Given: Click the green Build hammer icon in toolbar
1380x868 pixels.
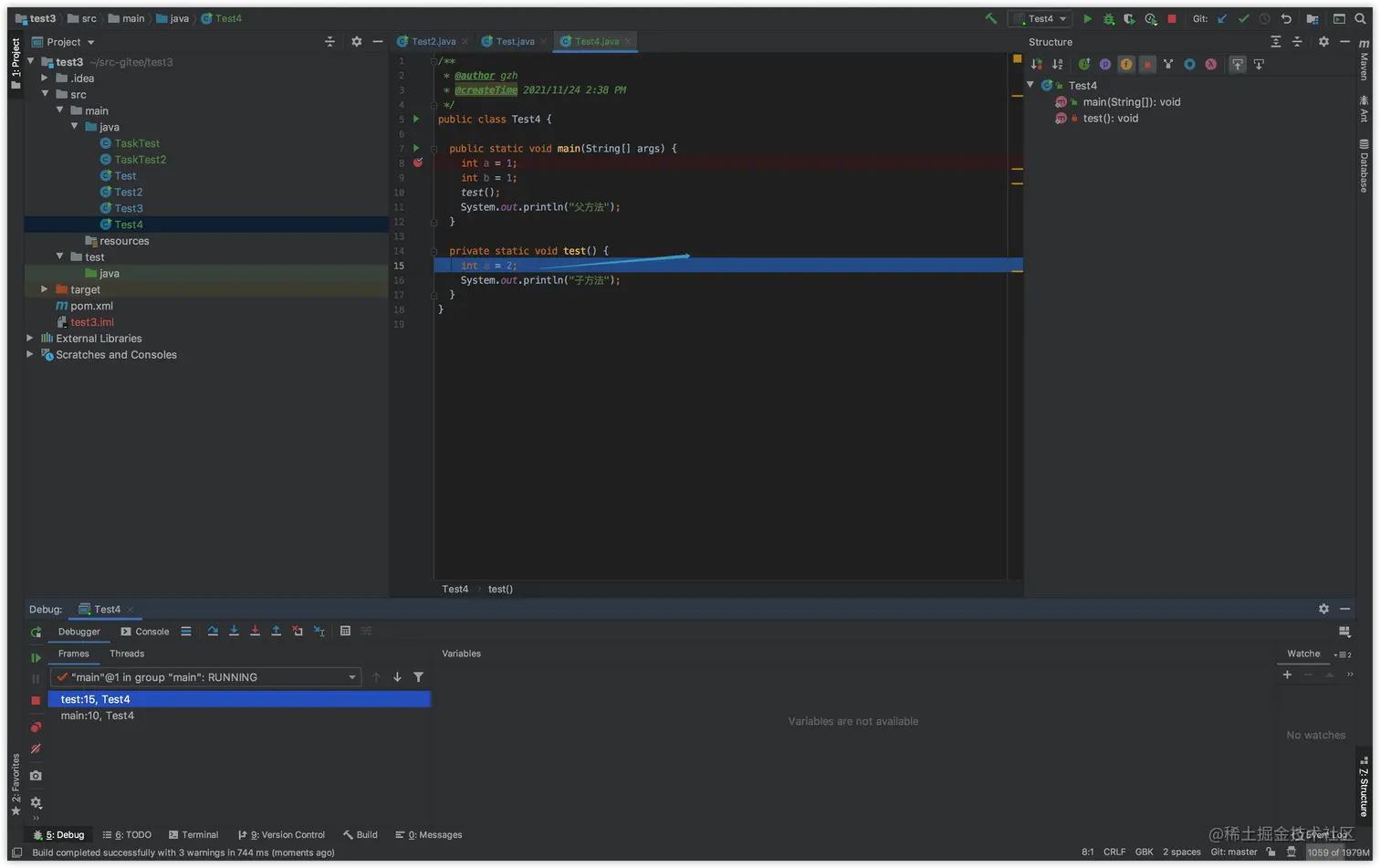Looking at the screenshot, I should click(990, 18).
